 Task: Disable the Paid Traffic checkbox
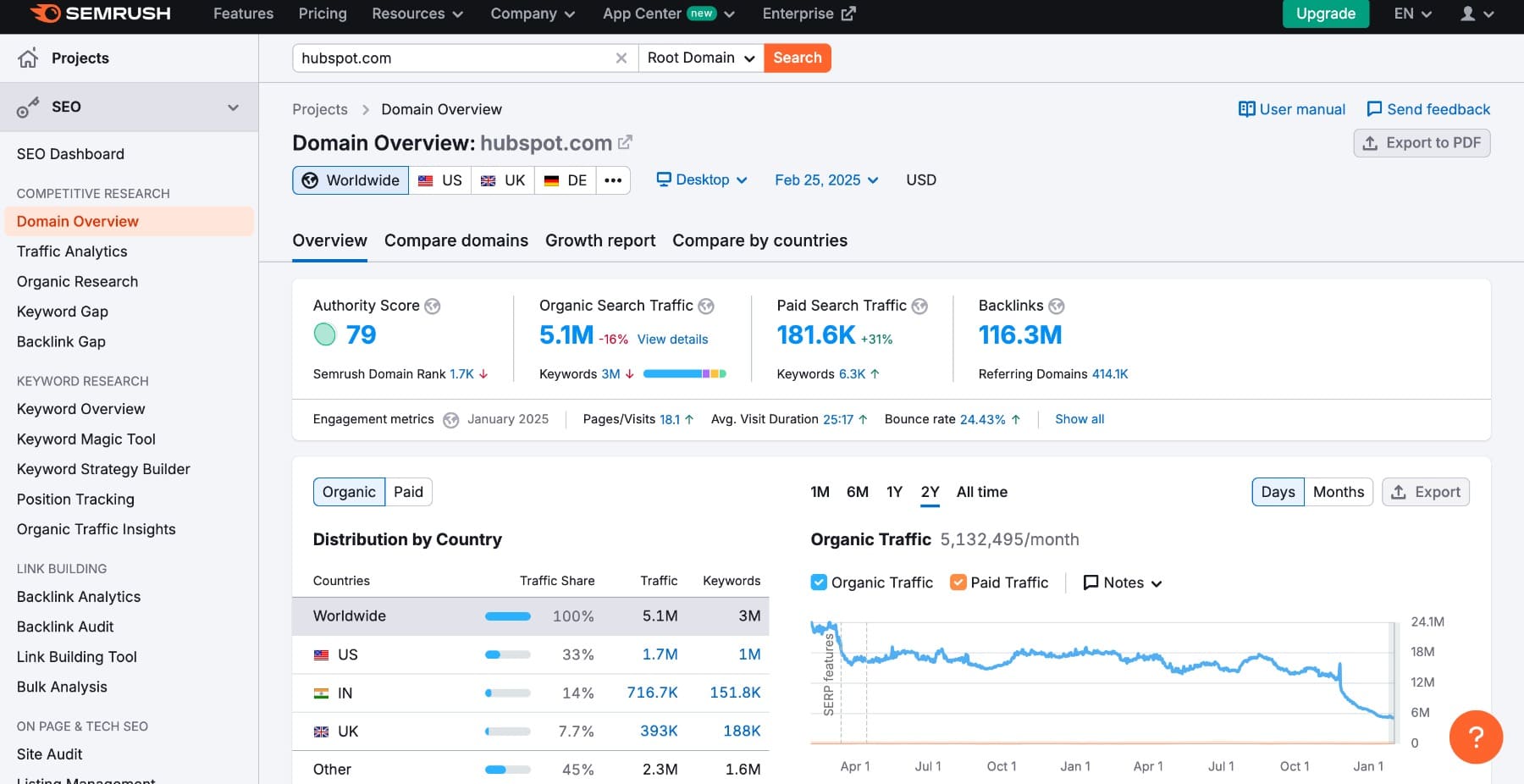(x=958, y=582)
